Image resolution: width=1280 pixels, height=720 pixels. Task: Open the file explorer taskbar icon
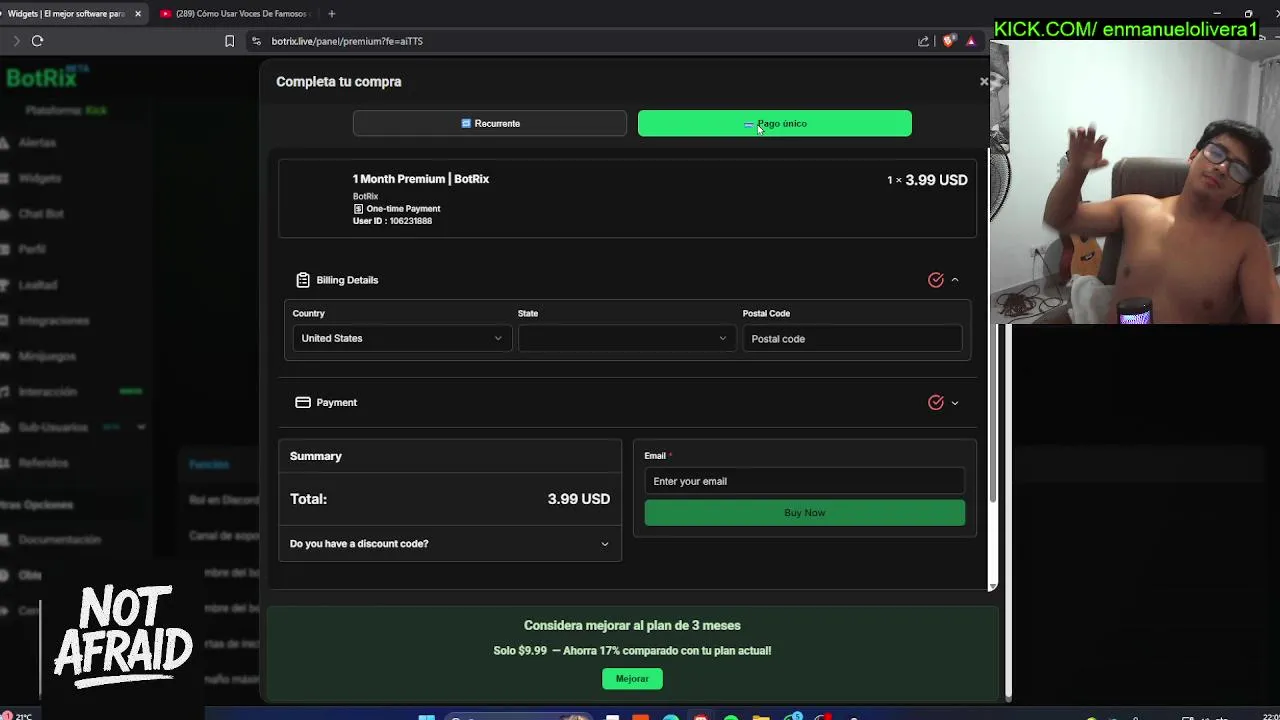click(x=761, y=716)
